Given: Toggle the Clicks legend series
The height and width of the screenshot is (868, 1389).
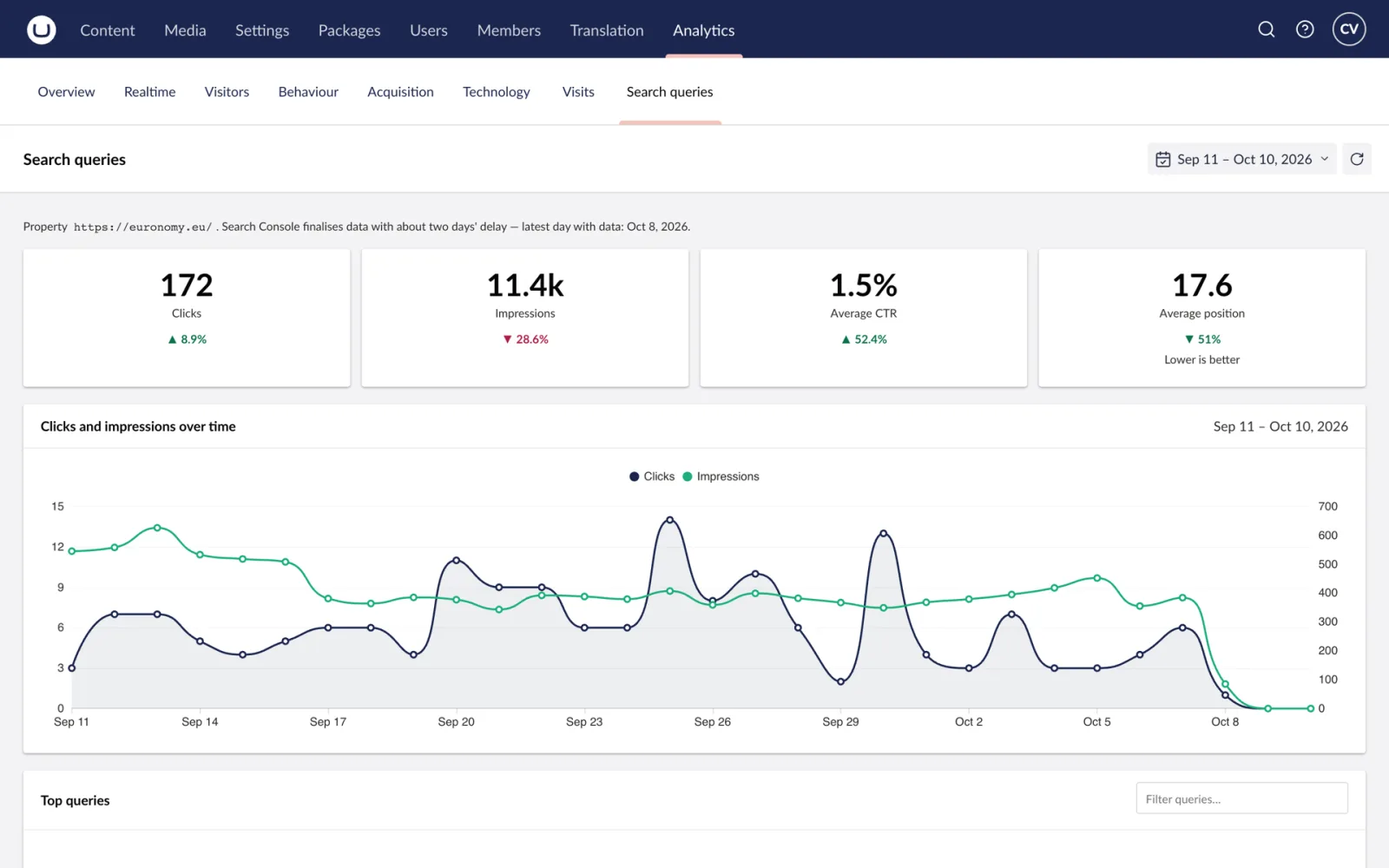Looking at the screenshot, I should [652, 477].
